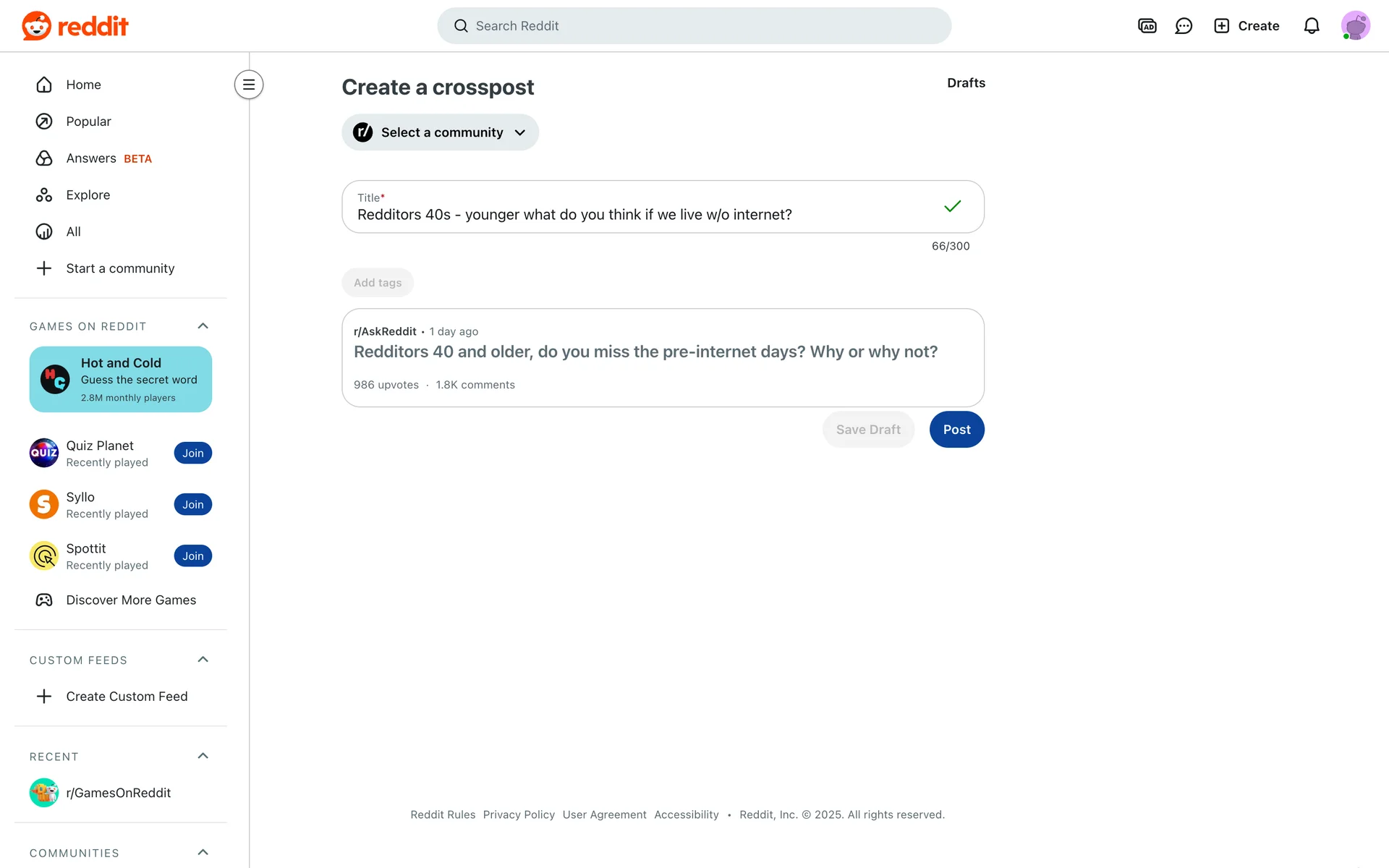Collapse the Custom Feeds section
The width and height of the screenshot is (1389, 868).
pyautogui.click(x=203, y=660)
